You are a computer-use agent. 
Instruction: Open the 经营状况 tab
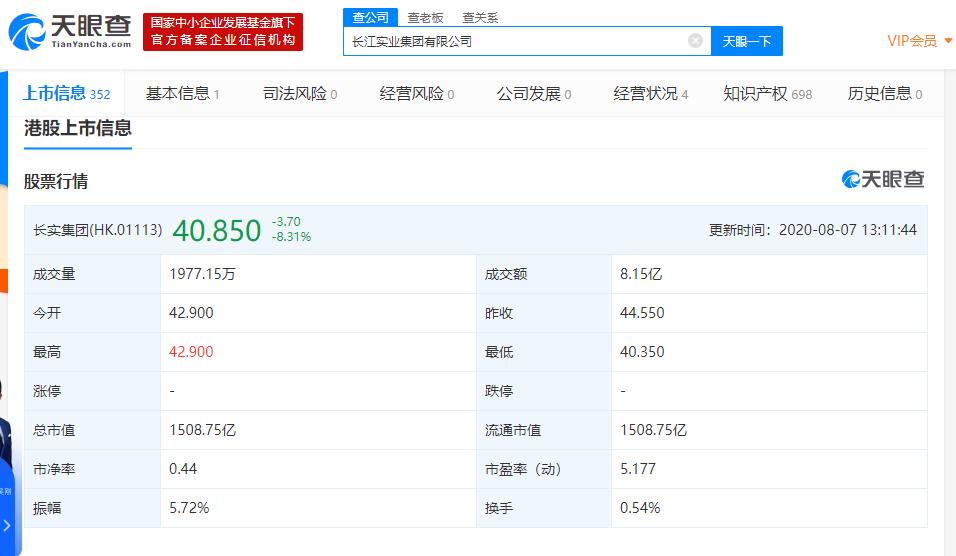click(651, 93)
